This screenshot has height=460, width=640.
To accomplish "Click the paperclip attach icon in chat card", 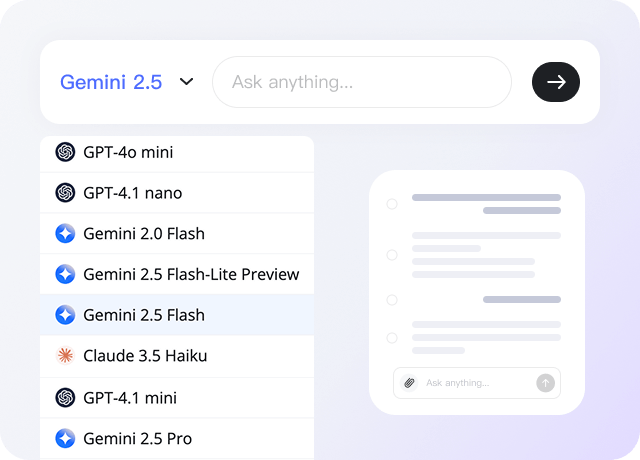I will coord(409,382).
